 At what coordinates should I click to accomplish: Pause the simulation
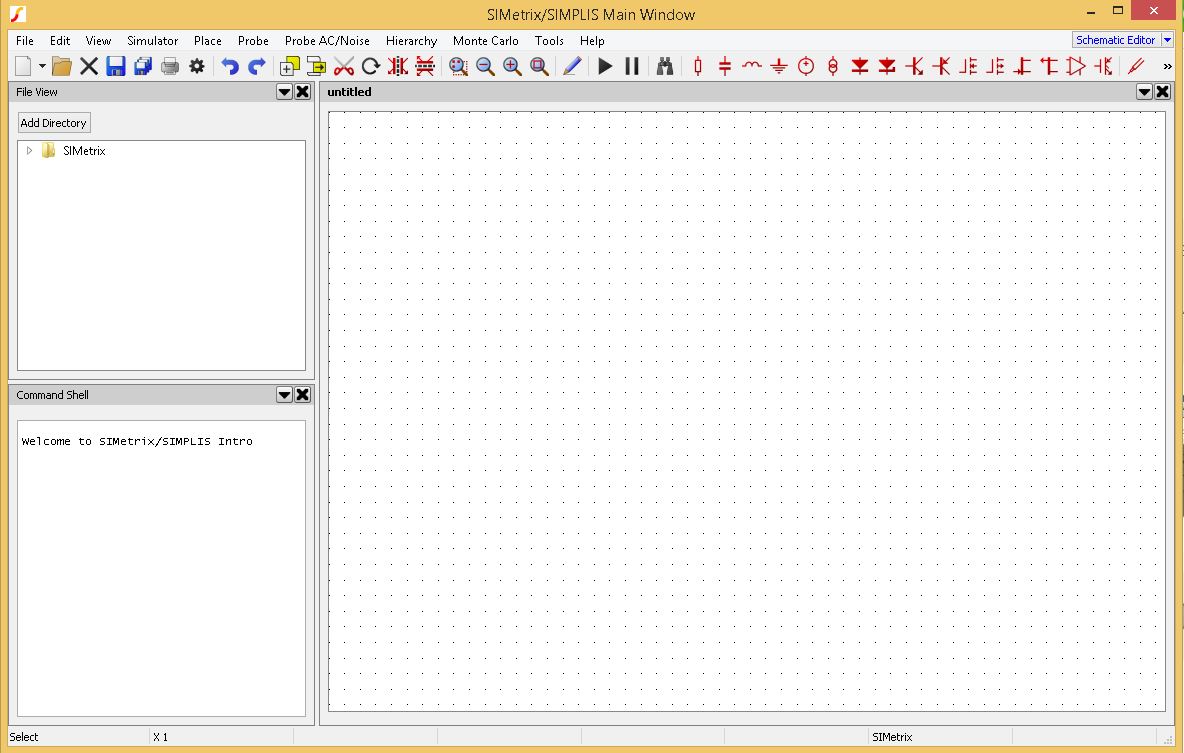point(632,66)
